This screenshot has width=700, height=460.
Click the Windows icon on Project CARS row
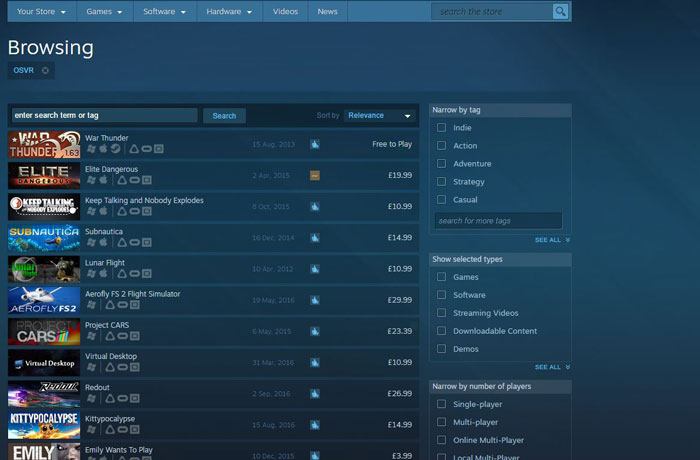click(x=91, y=336)
